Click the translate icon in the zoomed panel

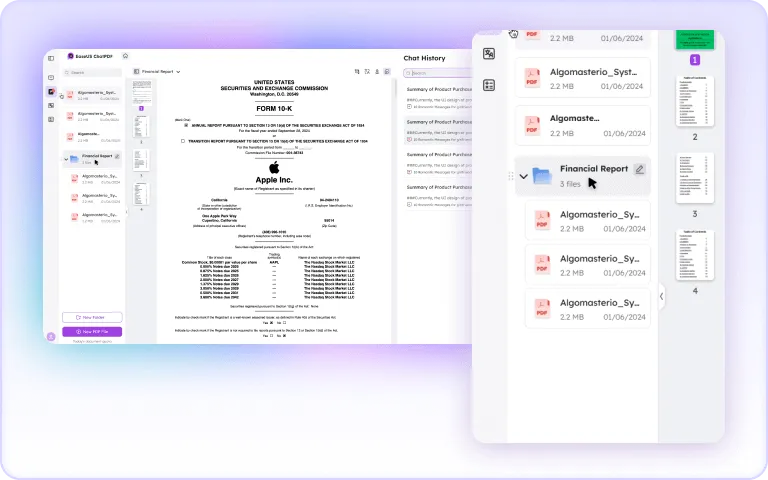tap(489, 54)
